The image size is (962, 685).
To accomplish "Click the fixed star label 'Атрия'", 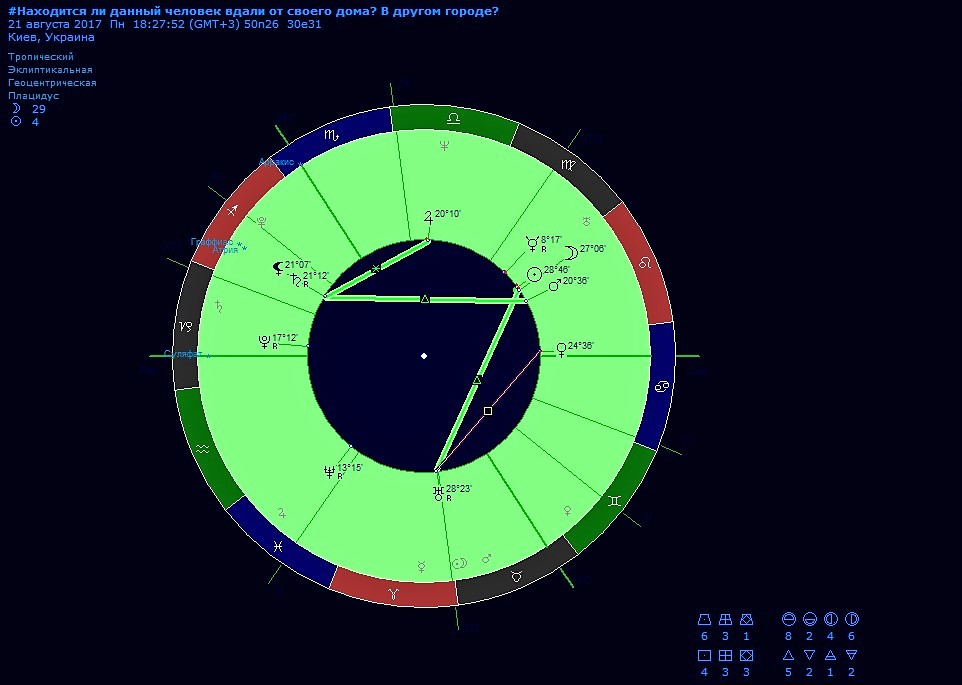I will [x=225, y=250].
